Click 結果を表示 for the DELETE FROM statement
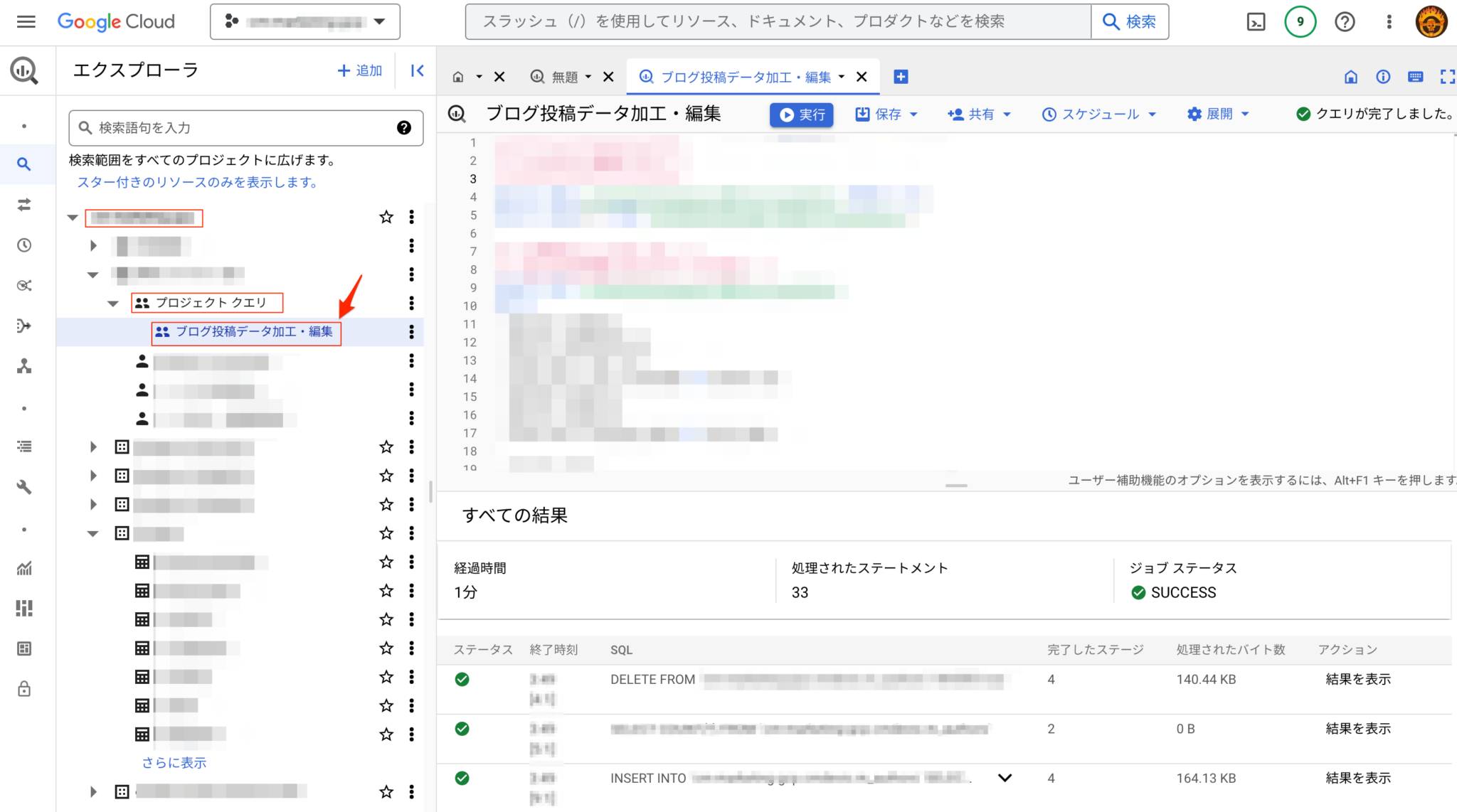The image size is (1457, 812). point(1357,679)
